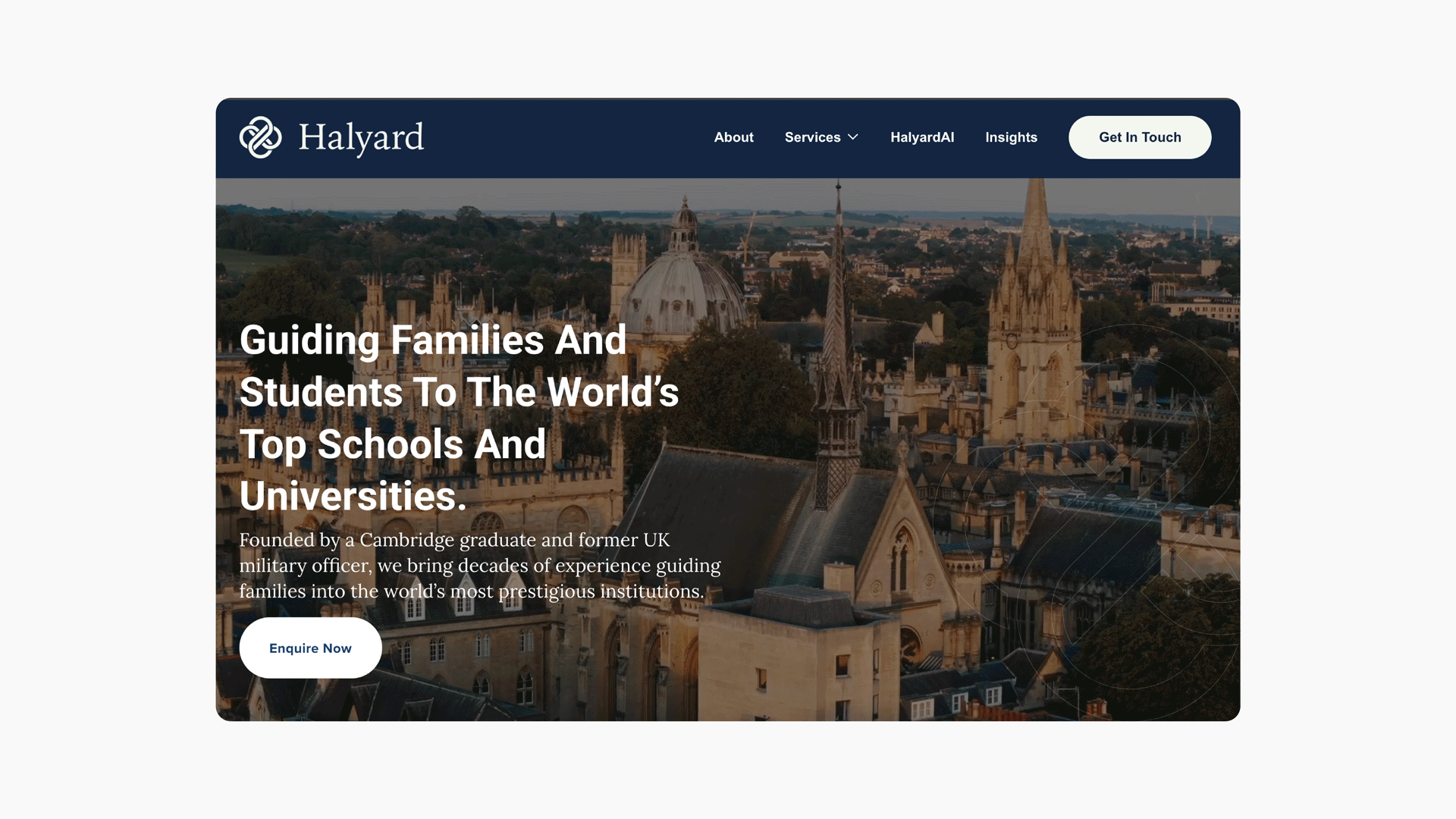Open the Services menu item

click(812, 137)
